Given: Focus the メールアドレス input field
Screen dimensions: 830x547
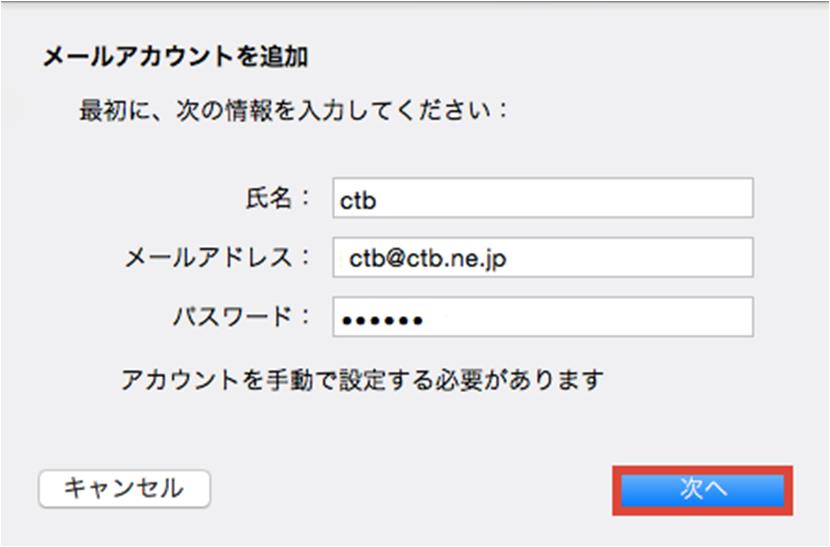Looking at the screenshot, I should 543,257.
